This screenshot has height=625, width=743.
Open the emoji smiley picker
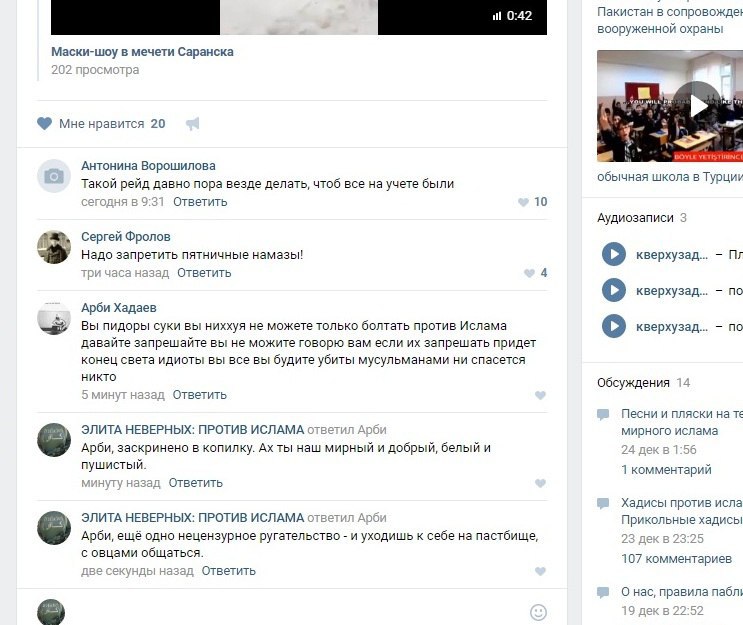click(x=538, y=612)
